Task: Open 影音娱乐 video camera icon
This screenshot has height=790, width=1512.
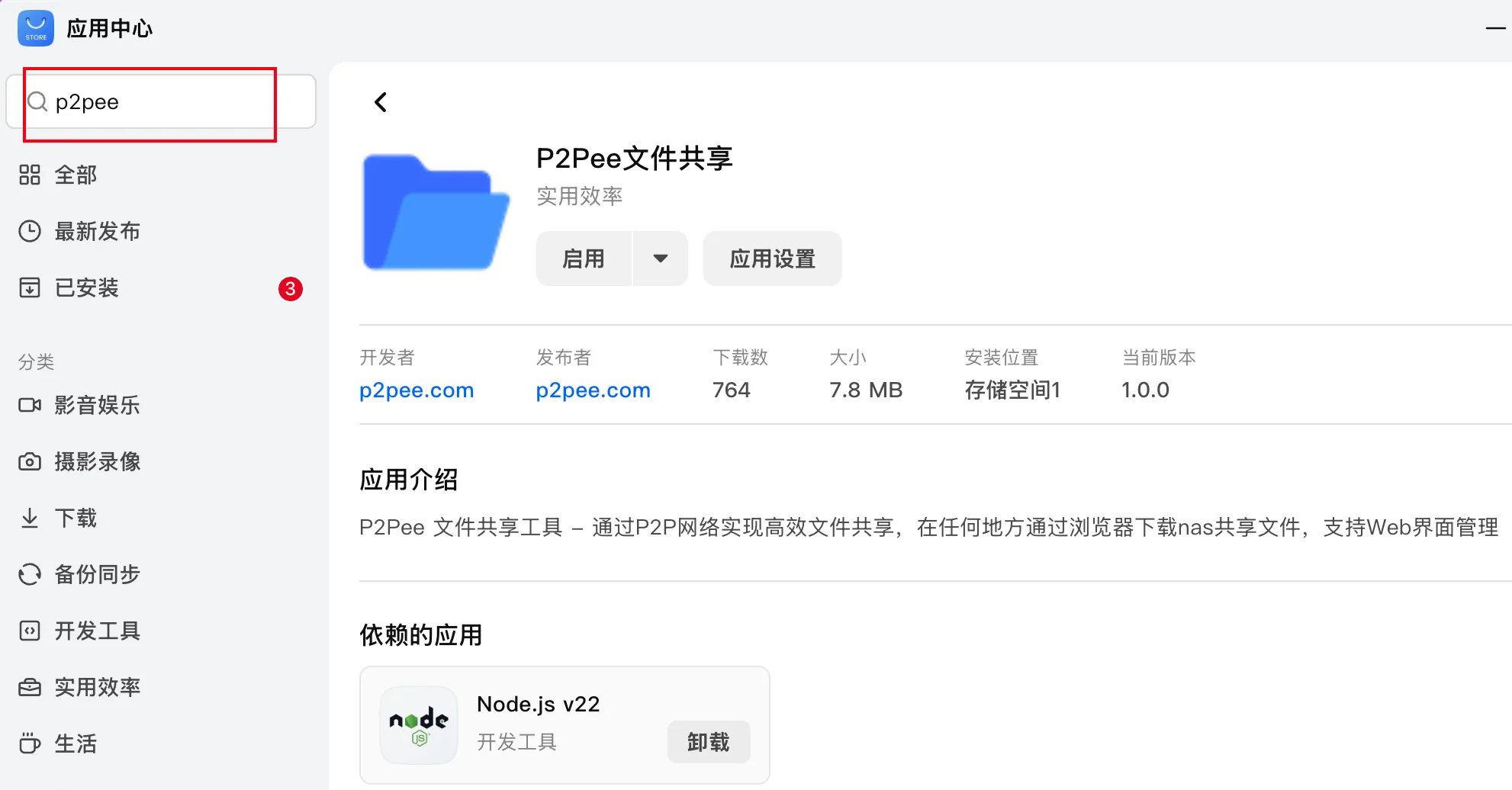Action: 30,405
